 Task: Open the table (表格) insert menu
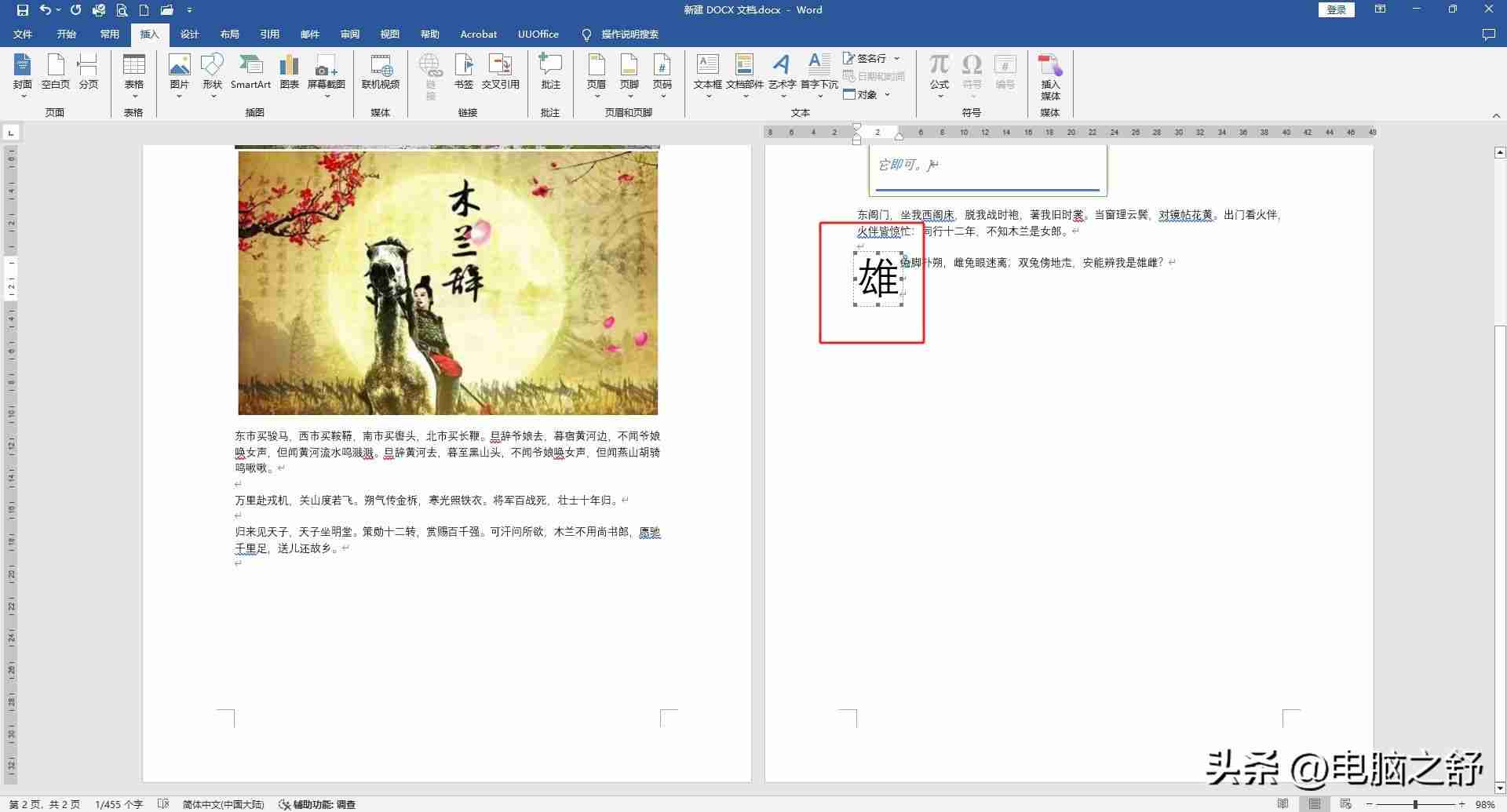(134, 75)
